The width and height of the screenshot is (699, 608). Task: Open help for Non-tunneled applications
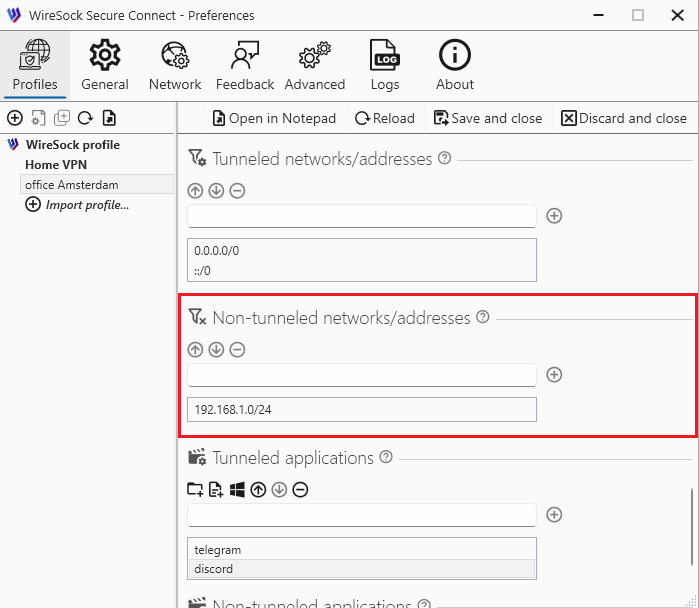pyautogui.click(x=424, y=604)
